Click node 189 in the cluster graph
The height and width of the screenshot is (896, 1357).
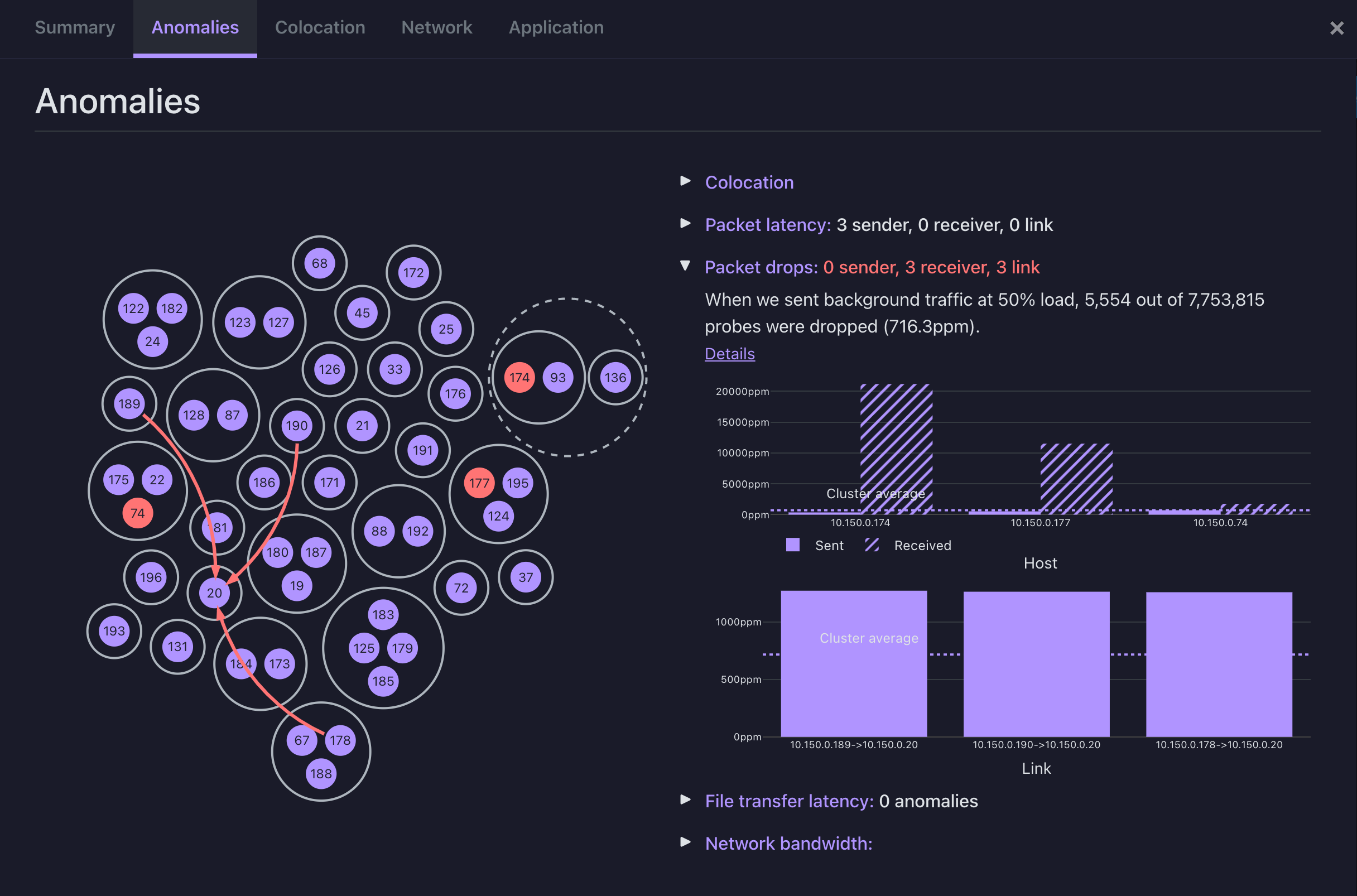pos(129,404)
